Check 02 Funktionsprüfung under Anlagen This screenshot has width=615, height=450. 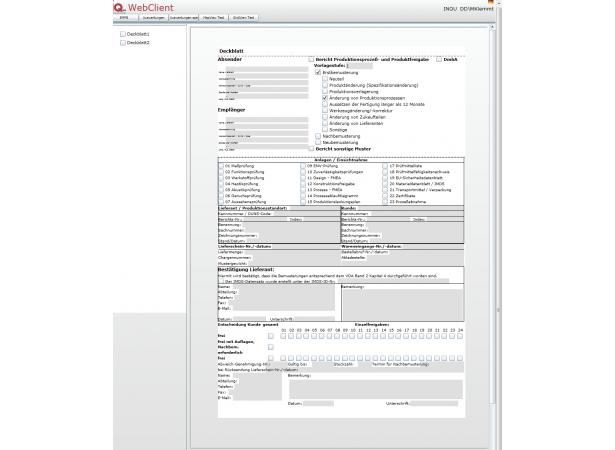pos(221,172)
